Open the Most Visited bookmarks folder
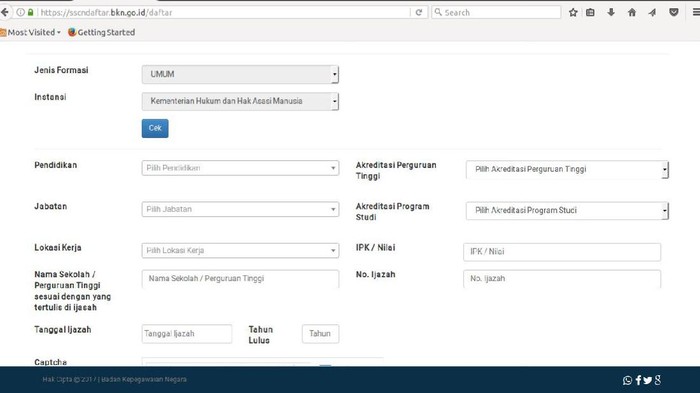The height and width of the screenshot is (393, 700). tap(30, 32)
